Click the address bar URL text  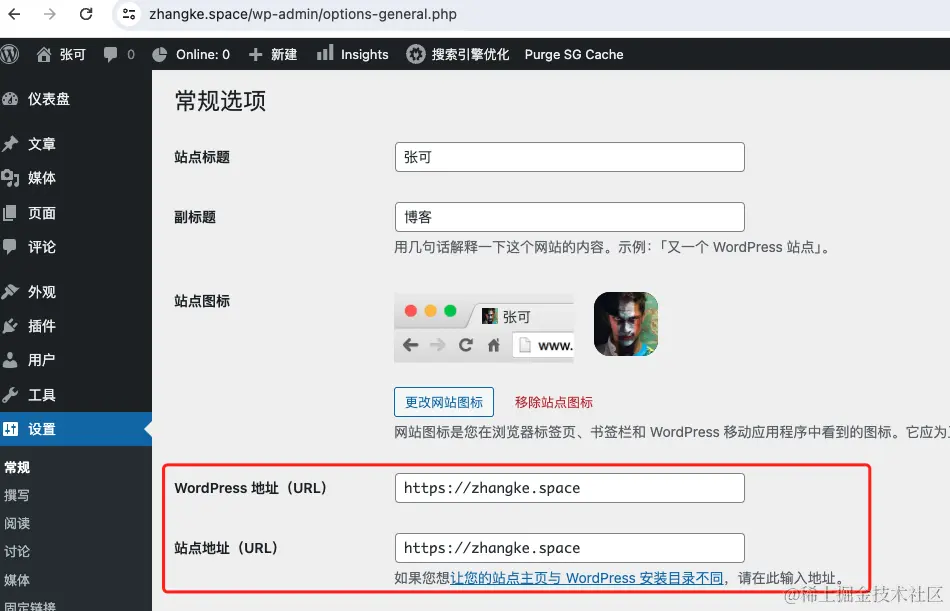[303, 14]
